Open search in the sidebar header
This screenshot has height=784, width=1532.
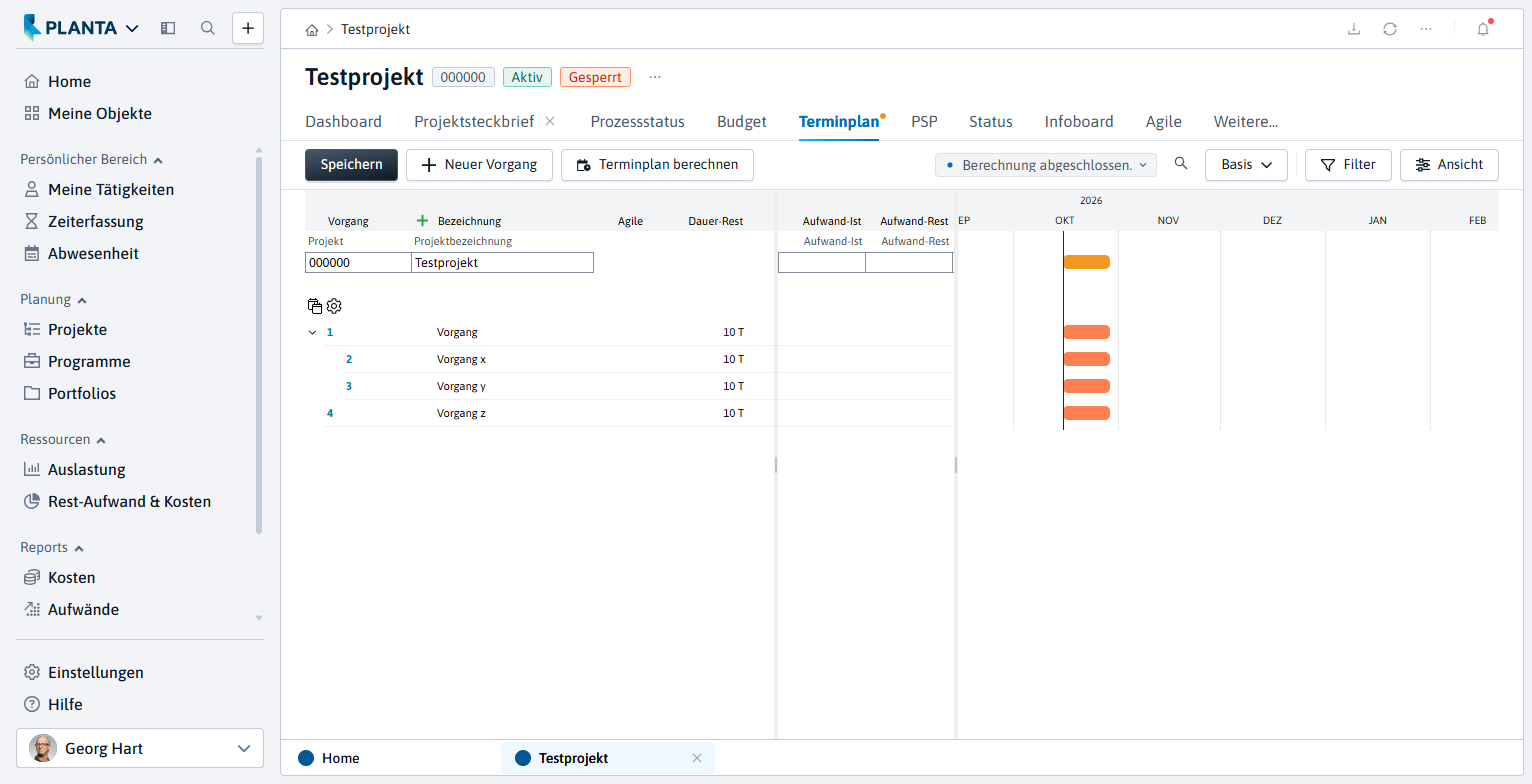[x=208, y=28]
